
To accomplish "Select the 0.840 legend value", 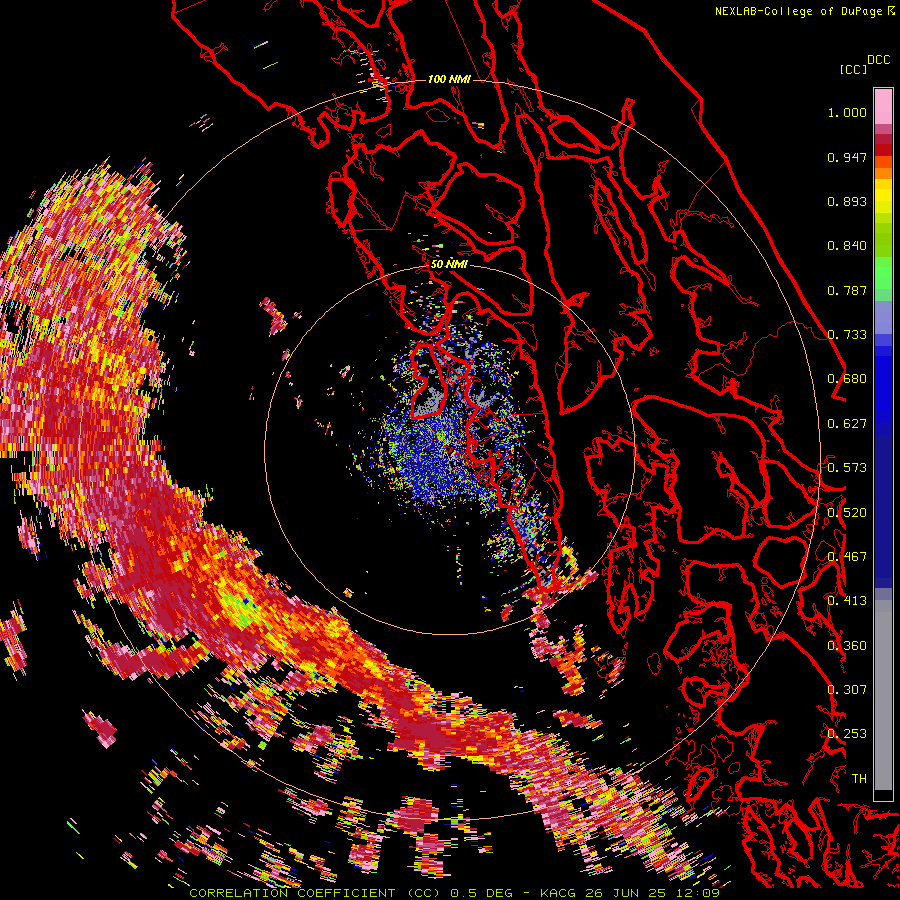I will (x=847, y=246).
